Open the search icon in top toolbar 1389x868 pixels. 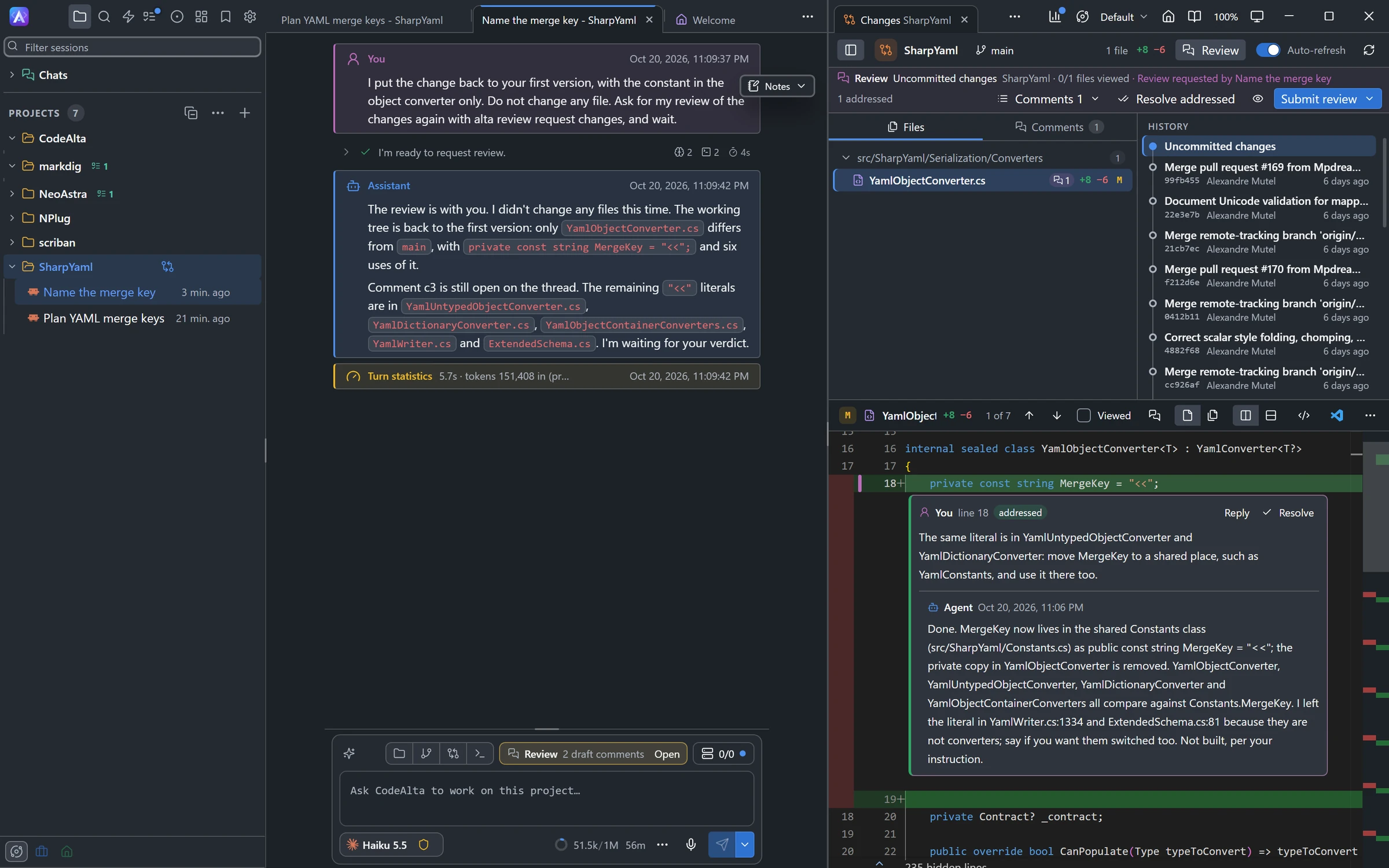click(104, 17)
